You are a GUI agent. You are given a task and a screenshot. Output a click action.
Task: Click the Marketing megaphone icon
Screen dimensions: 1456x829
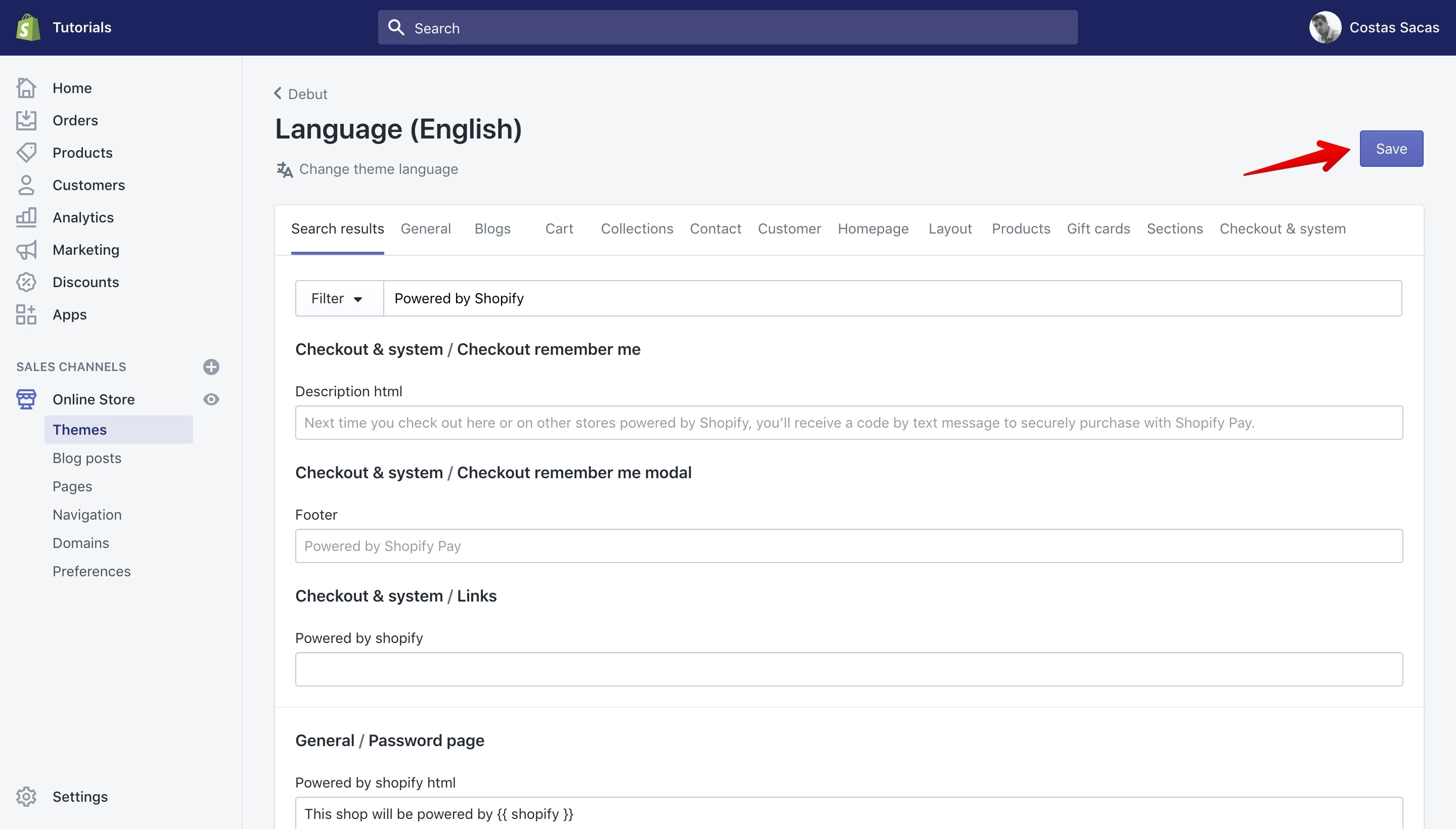point(26,250)
